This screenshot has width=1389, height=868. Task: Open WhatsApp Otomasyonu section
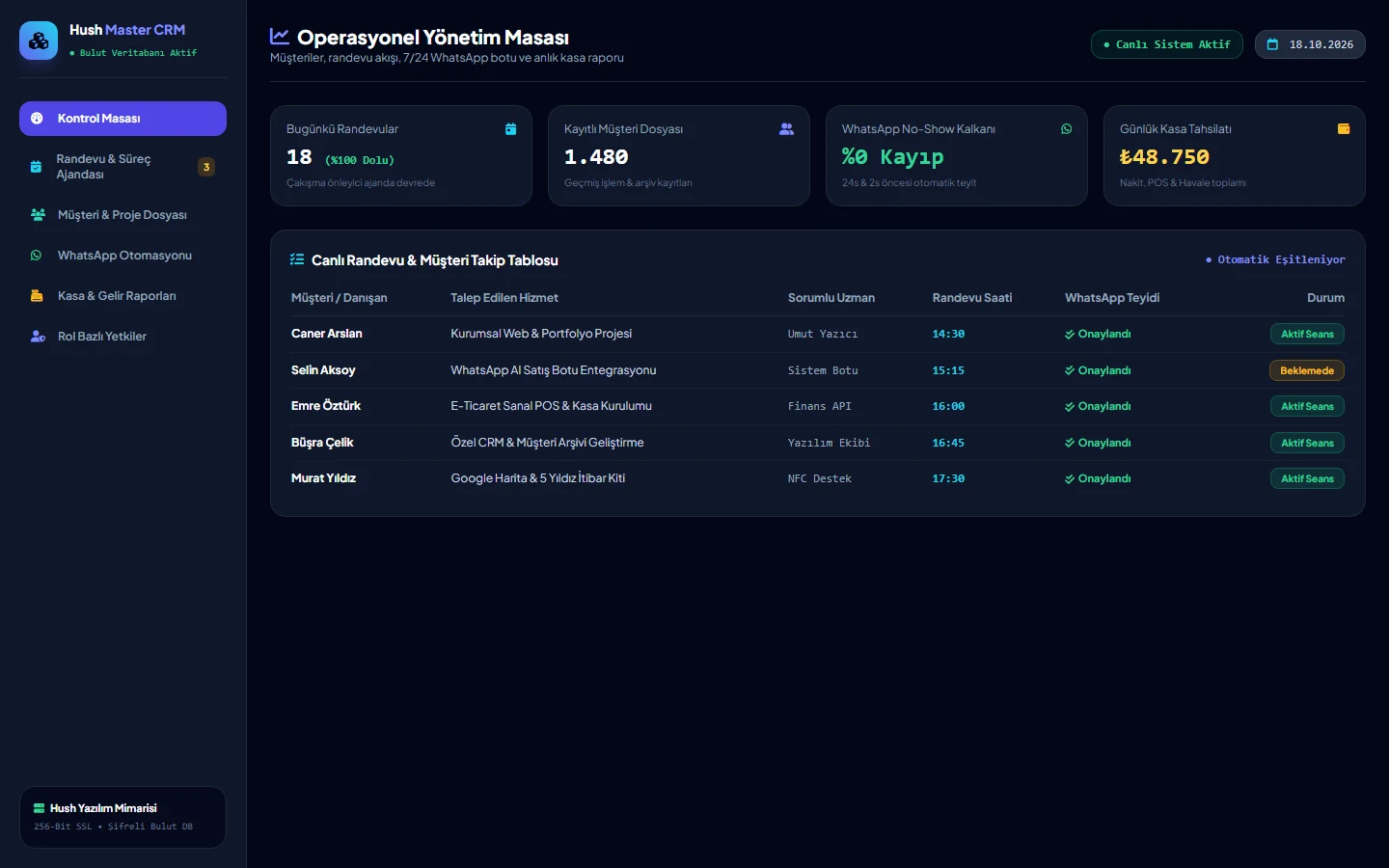(123, 256)
